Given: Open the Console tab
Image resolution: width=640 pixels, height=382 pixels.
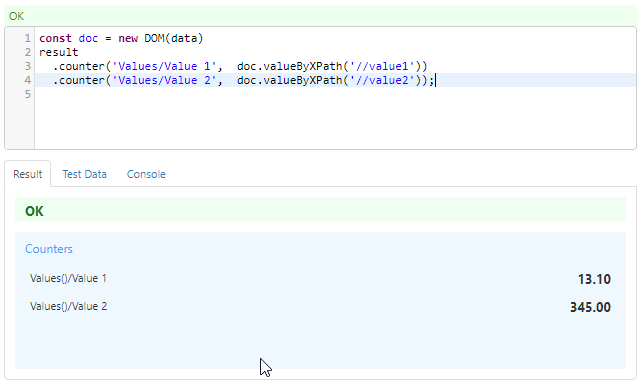Looking at the screenshot, I should click(146, 174).
